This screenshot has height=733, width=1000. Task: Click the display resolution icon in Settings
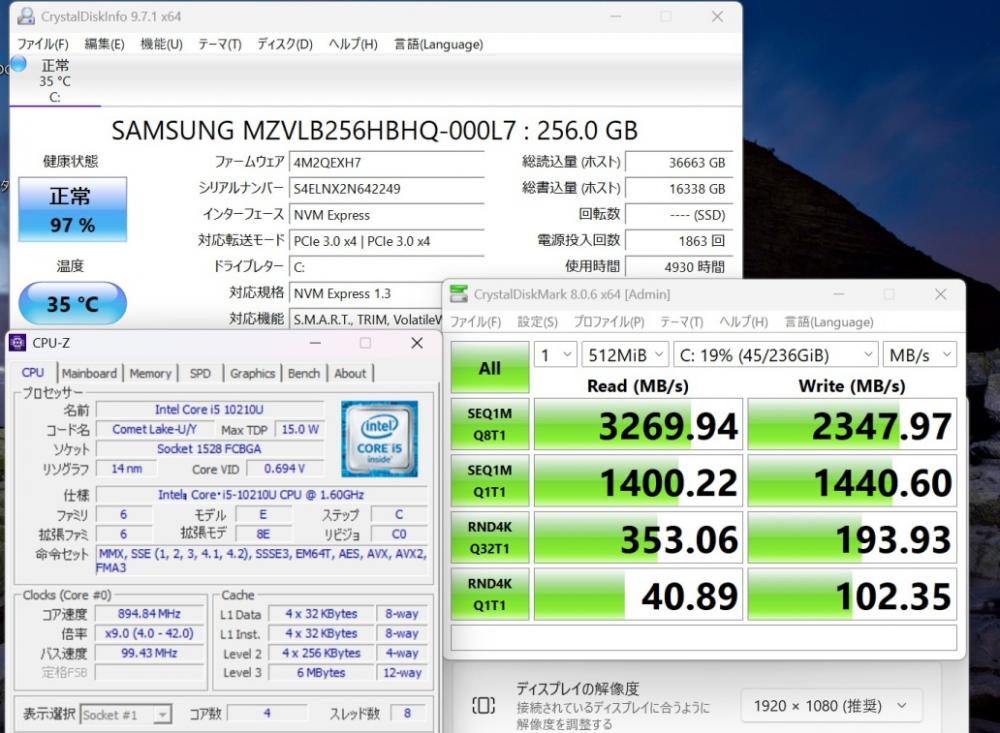tap(483, 705)
